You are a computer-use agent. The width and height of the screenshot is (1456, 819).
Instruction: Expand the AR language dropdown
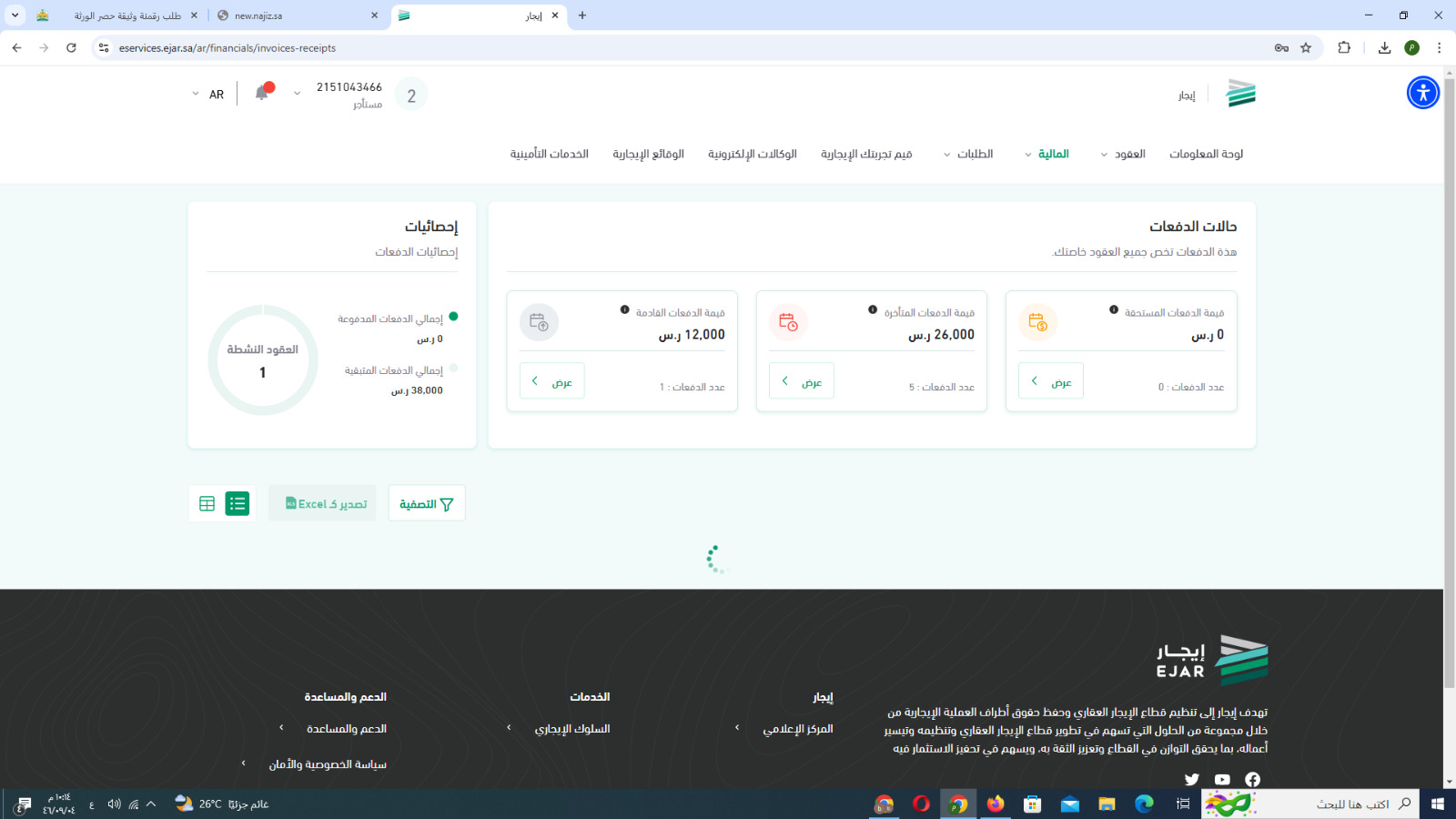tap(207, 95)
